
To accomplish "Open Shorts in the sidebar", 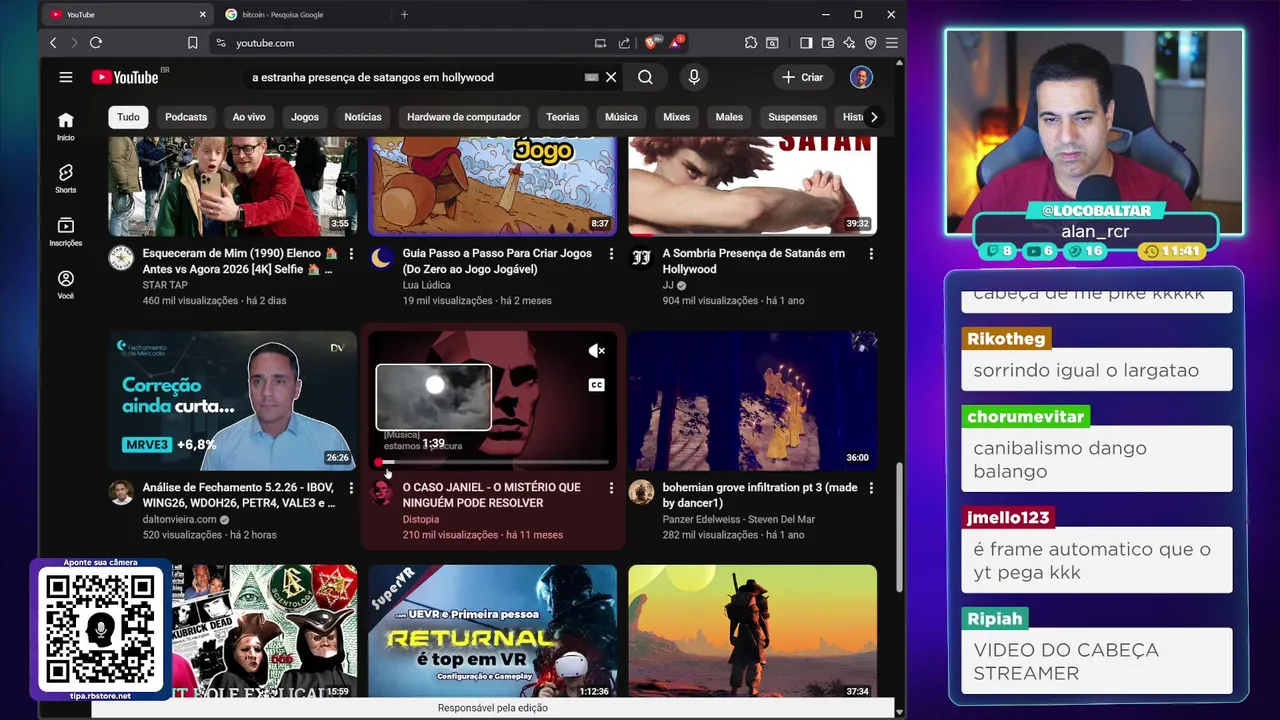I will point(66,179).
